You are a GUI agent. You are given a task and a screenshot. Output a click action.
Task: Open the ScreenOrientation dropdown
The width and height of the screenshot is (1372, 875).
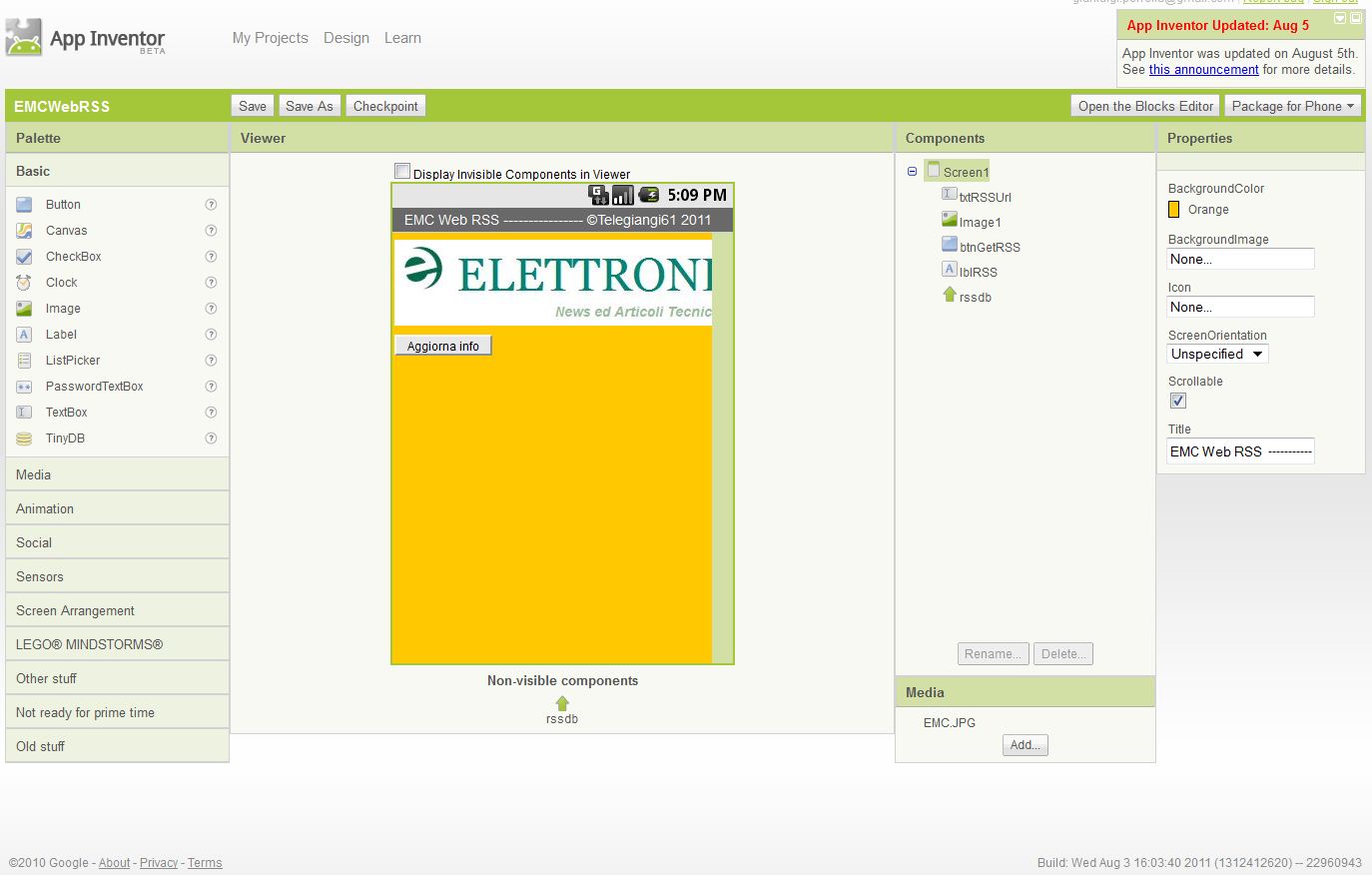(x=1217, y=354)
